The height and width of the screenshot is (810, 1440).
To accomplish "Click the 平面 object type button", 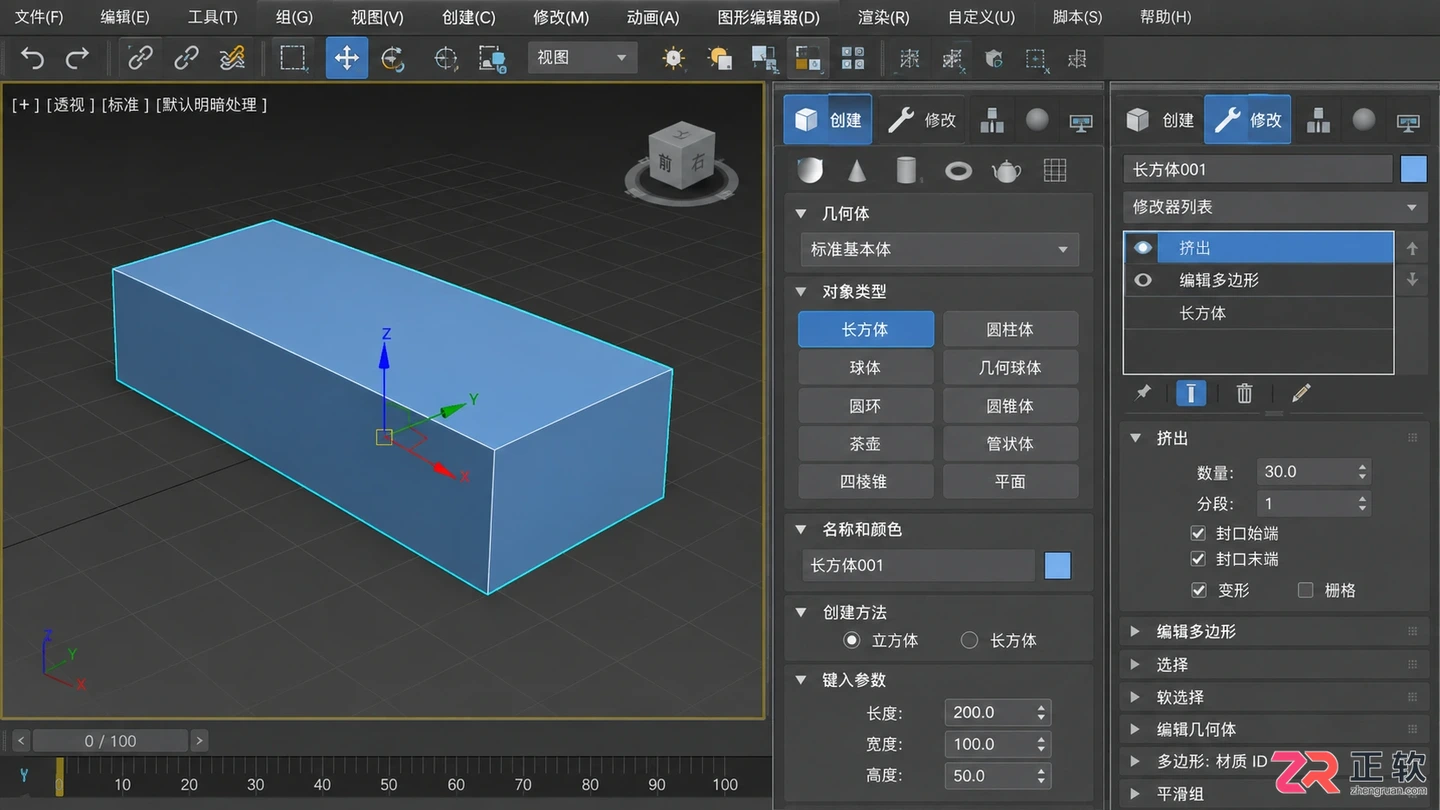I will [x=1010, y=481].
